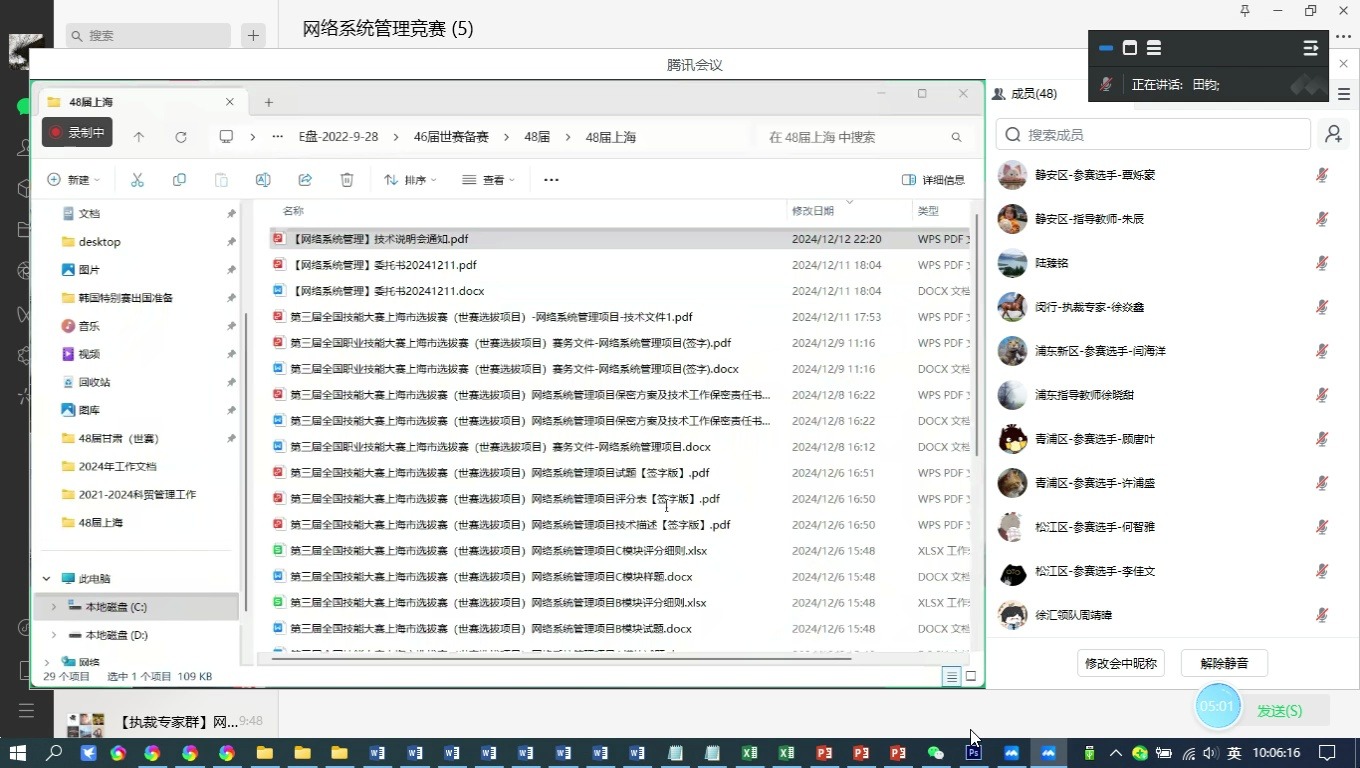This screenshot has width=1360, height=768.
Task: Click a muted microphone icon beside 陆臻铭
Action: (1322, 262)
